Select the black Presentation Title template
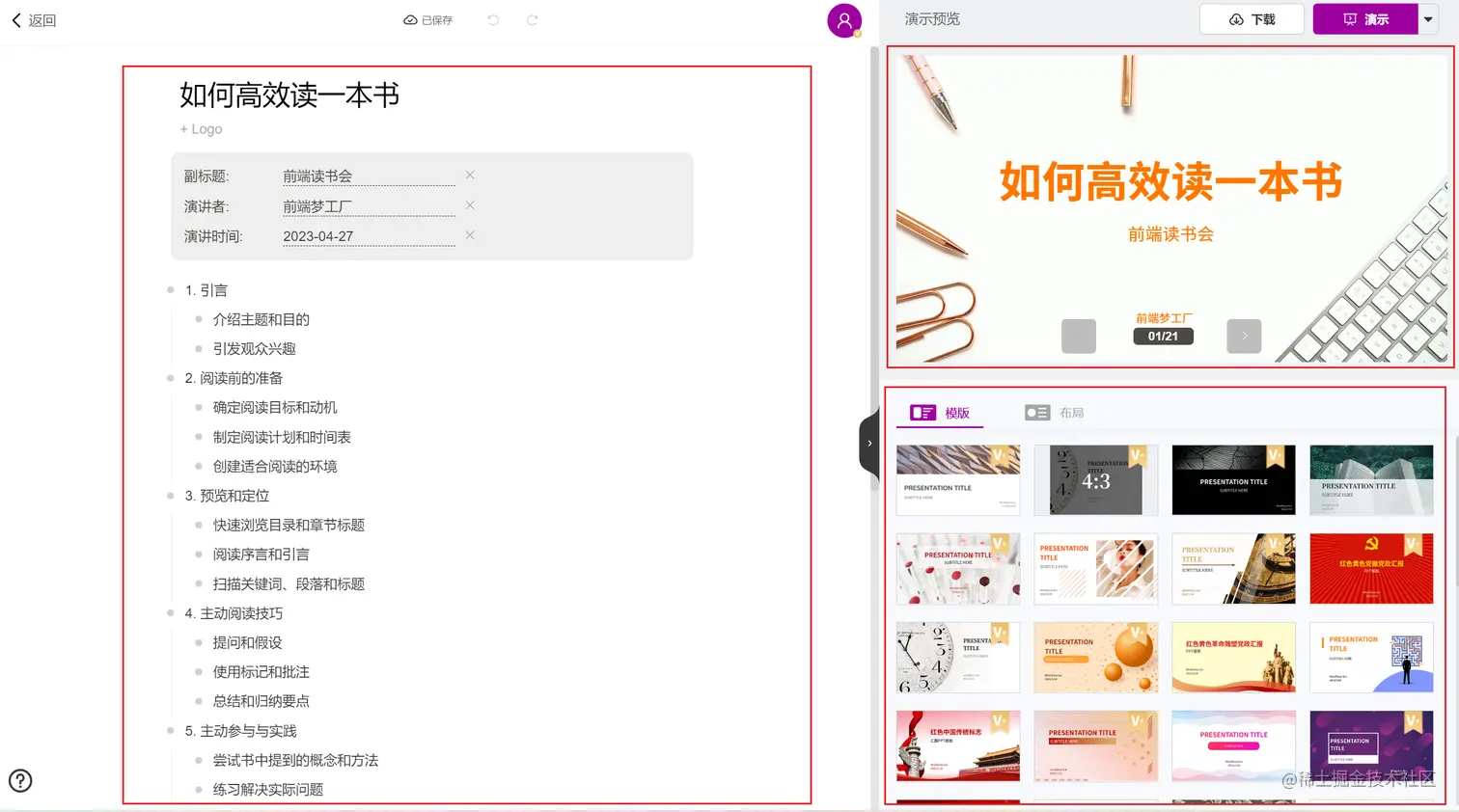Screen dimensions: 1459x812 click(x=1234, y=480)
